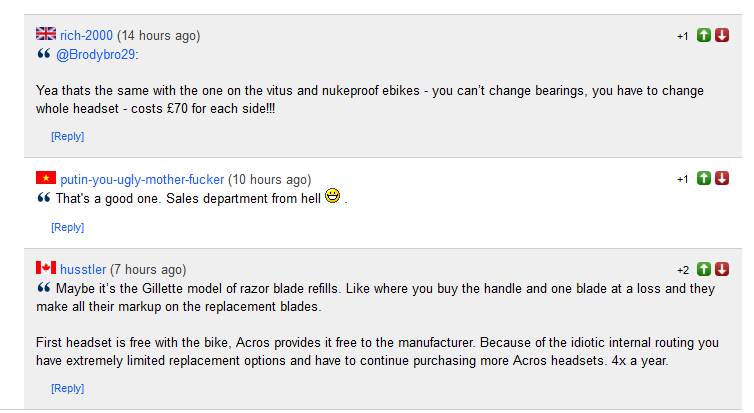Click the +2 score on husstler's comment
This screenshot has width=754, height=413.
pyautogui.click(x=683, y=270)
